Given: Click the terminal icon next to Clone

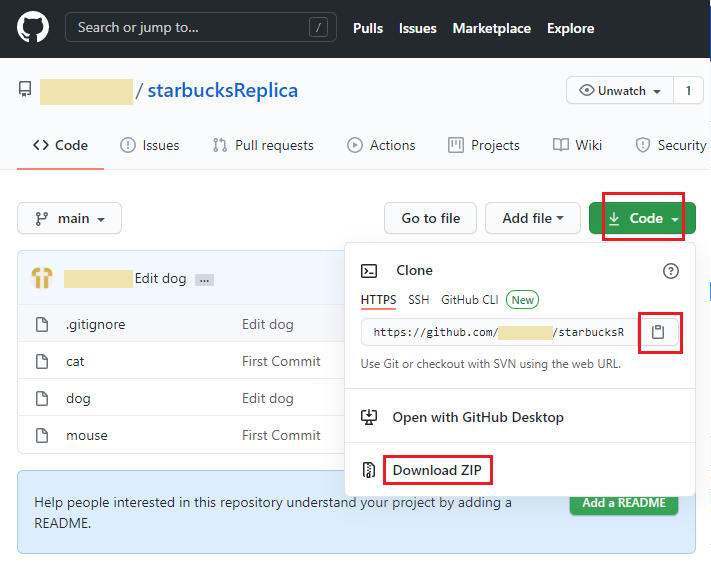Looking at the screenshot, I should (369, 271).
